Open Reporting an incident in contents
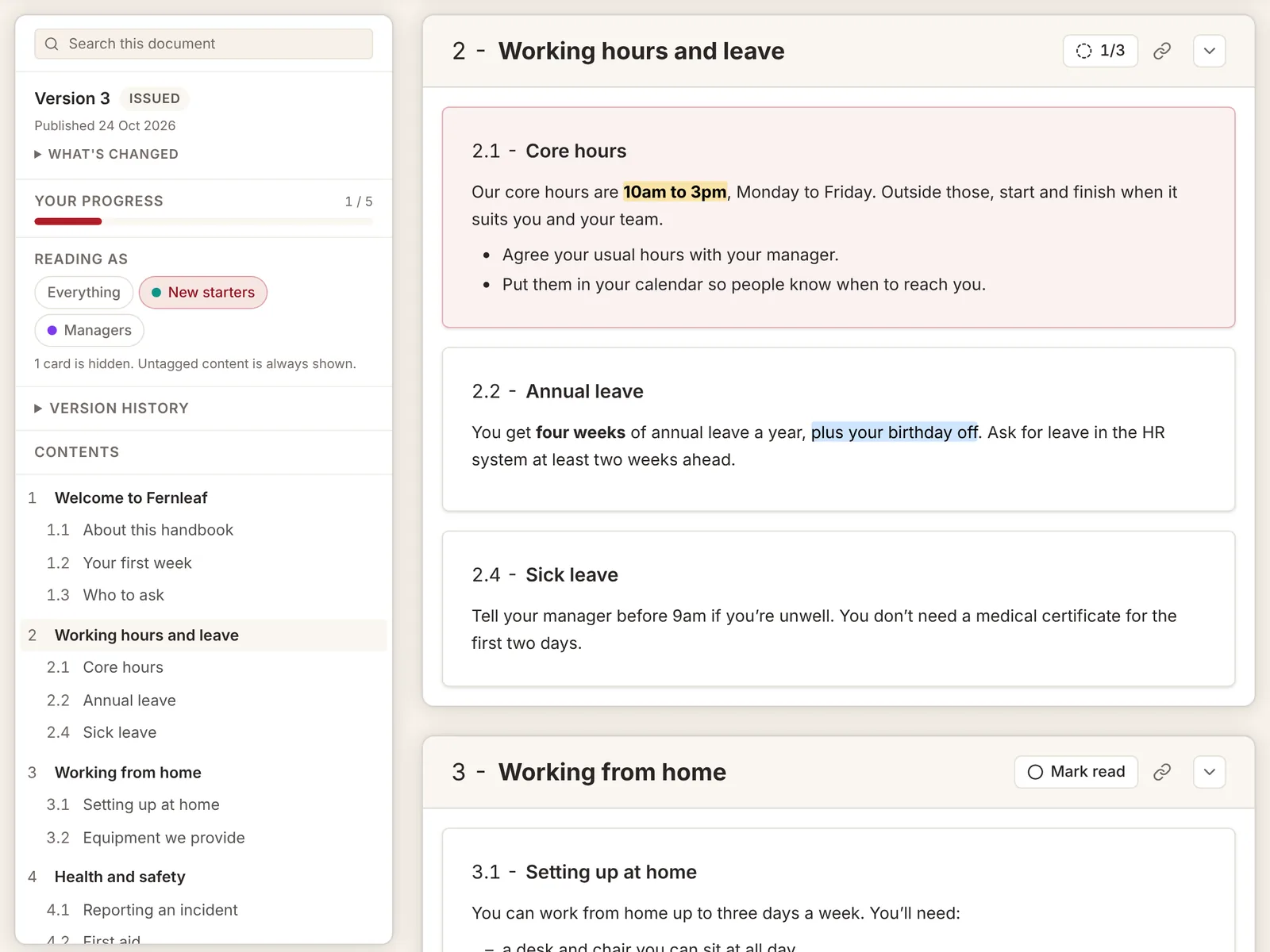This screenshot has width=1270, height=952. [203, 910]
